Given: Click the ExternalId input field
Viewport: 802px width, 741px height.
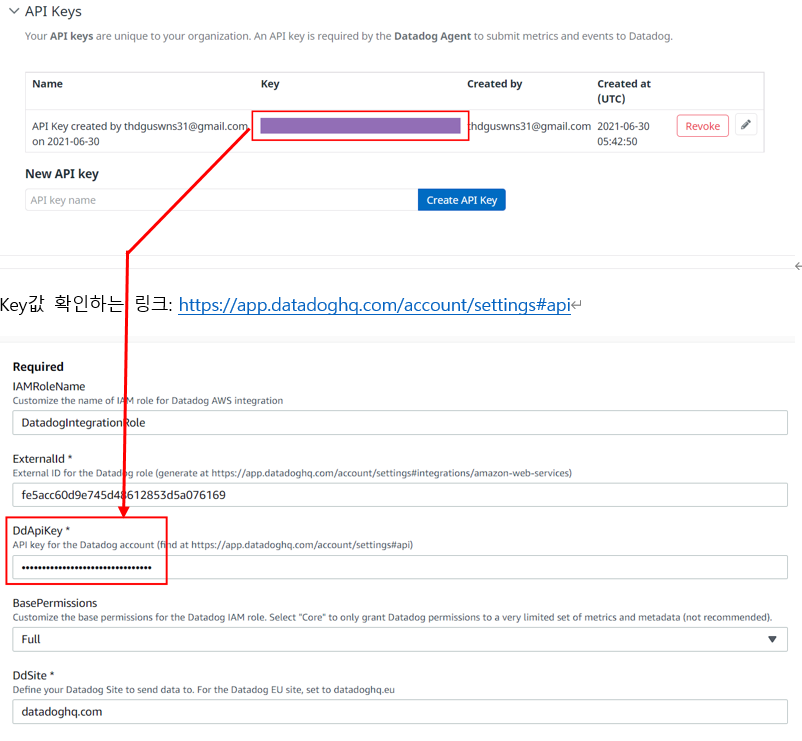Looking at the screenshot, I should coord(399,495).
